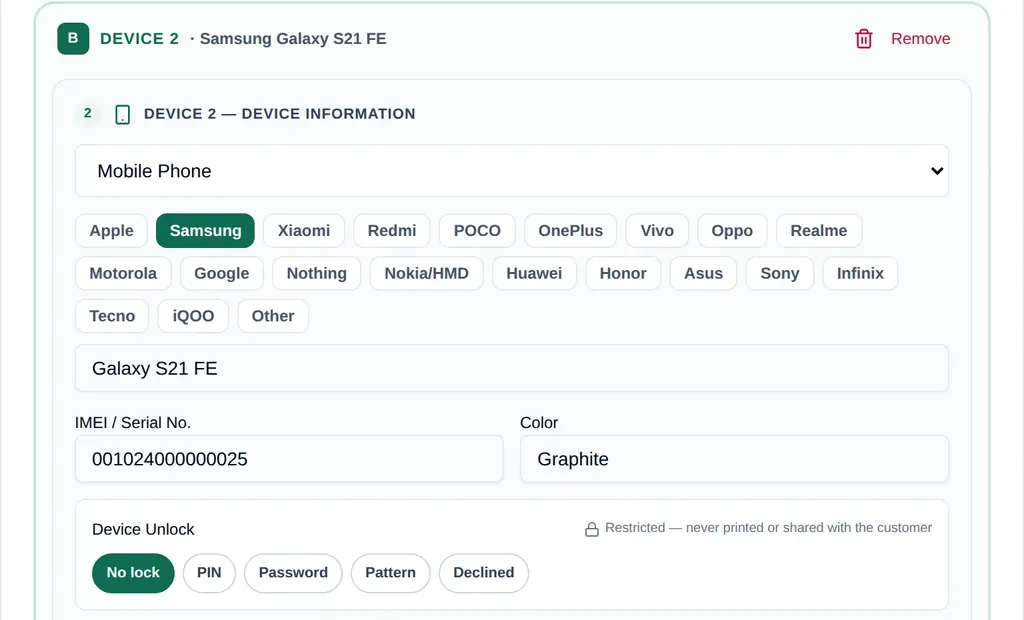The height and width of the screenshot is (620, 1024).
Task: Click the green B device badge
Action: (x=73, y=39)
